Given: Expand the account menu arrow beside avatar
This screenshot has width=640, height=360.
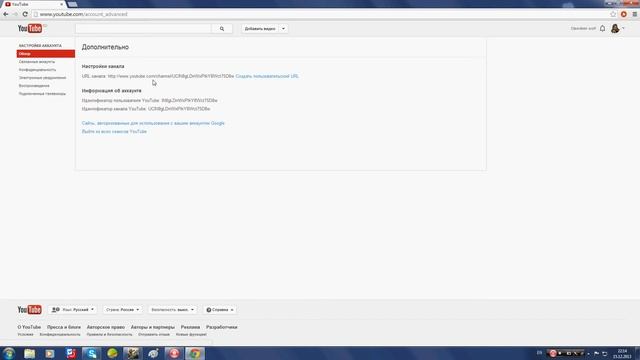Looking at the screenshot, I should pos(623,28).
